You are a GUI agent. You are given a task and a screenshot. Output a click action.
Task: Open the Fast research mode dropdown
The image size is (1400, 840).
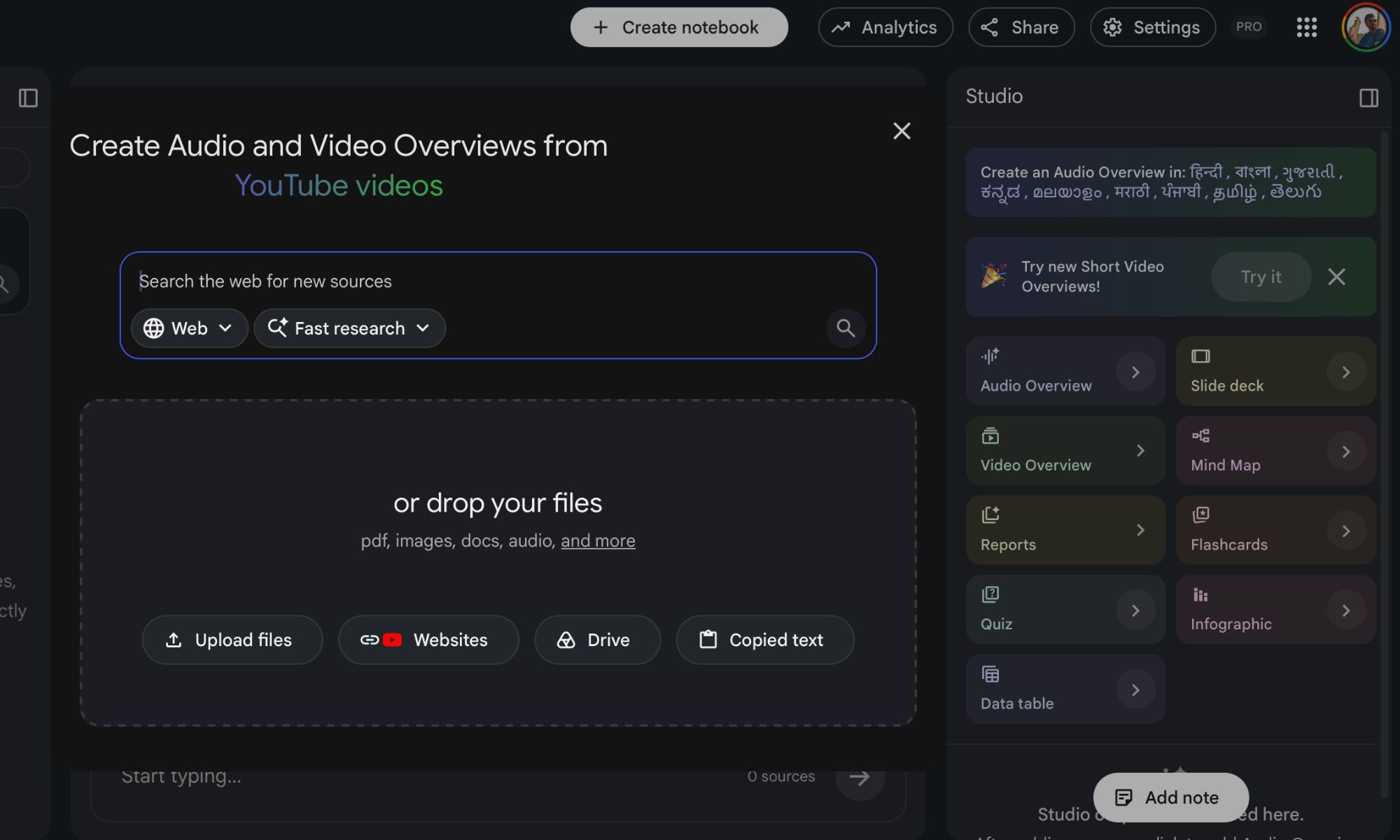coord(349,328)
